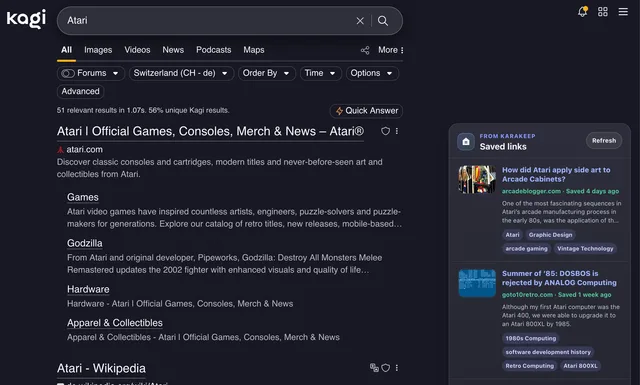
Task: Open the Hardware sublink
Action: point(88,289)
